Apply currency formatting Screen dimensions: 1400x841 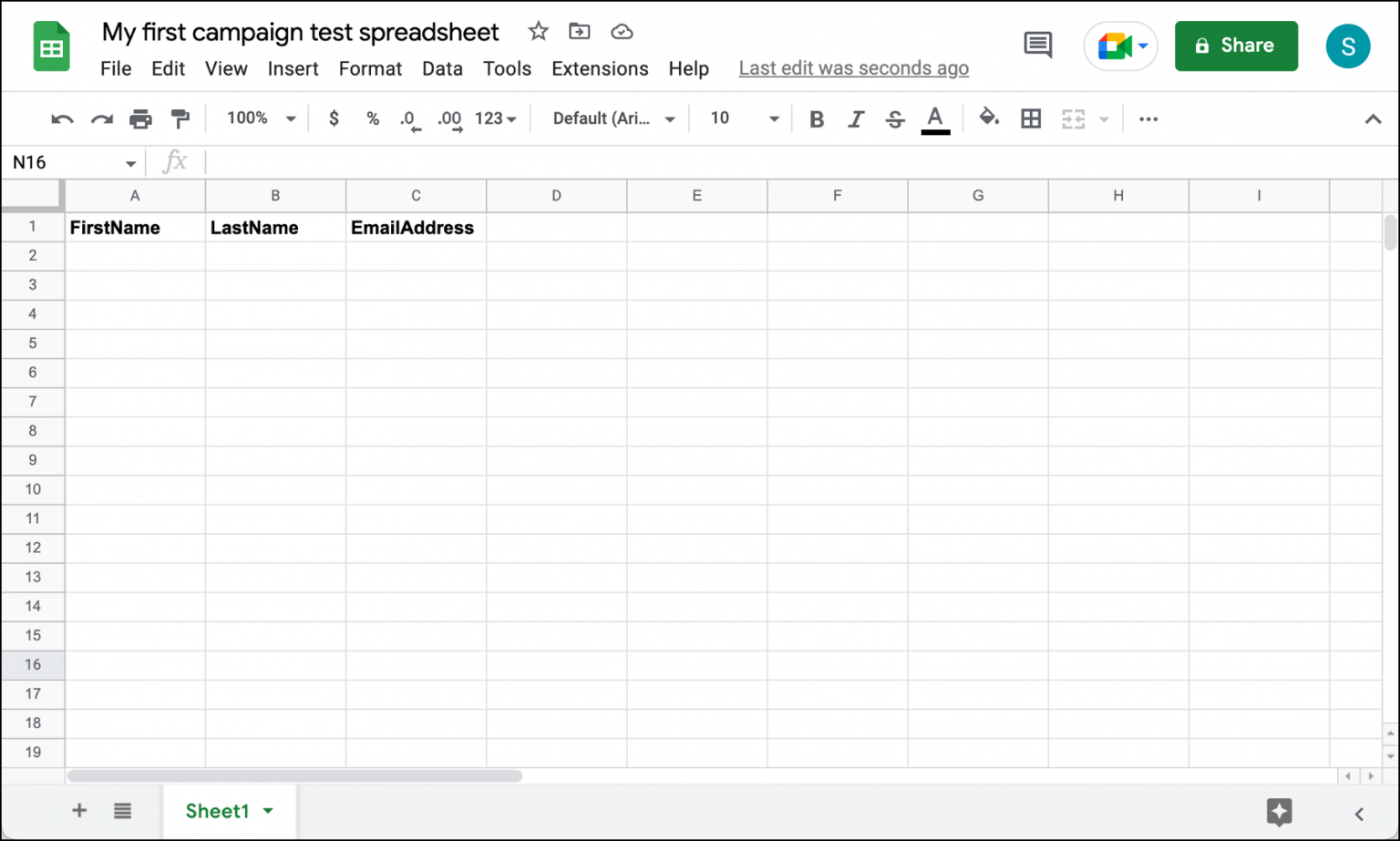pos(334,118)
